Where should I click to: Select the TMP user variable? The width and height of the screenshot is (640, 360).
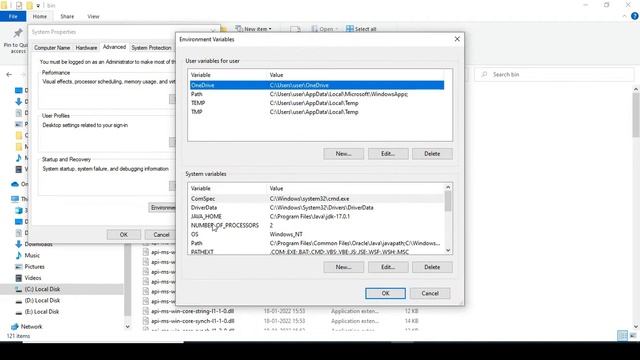(317, 112)
